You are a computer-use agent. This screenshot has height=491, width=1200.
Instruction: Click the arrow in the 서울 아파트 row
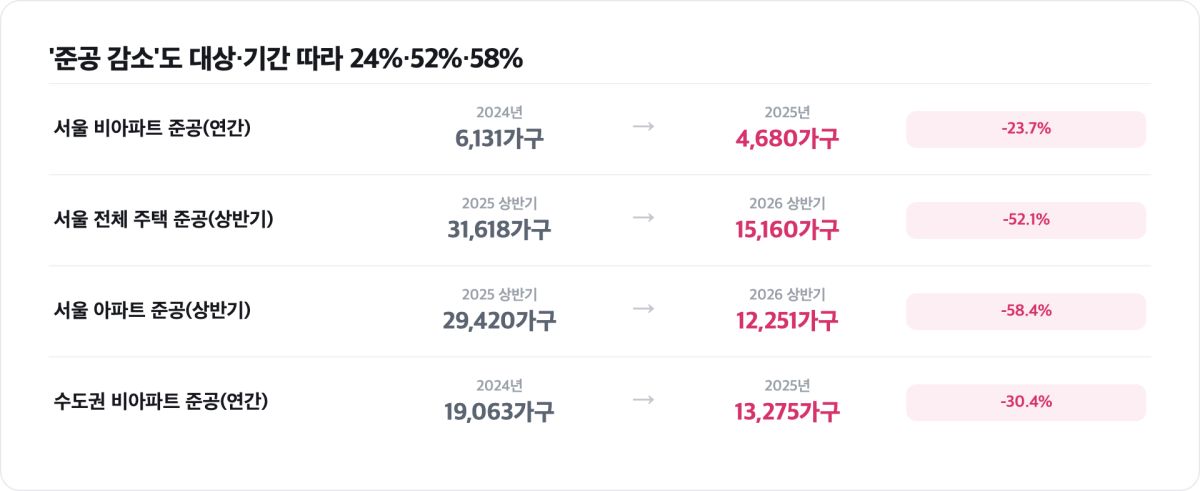[644, 310]
